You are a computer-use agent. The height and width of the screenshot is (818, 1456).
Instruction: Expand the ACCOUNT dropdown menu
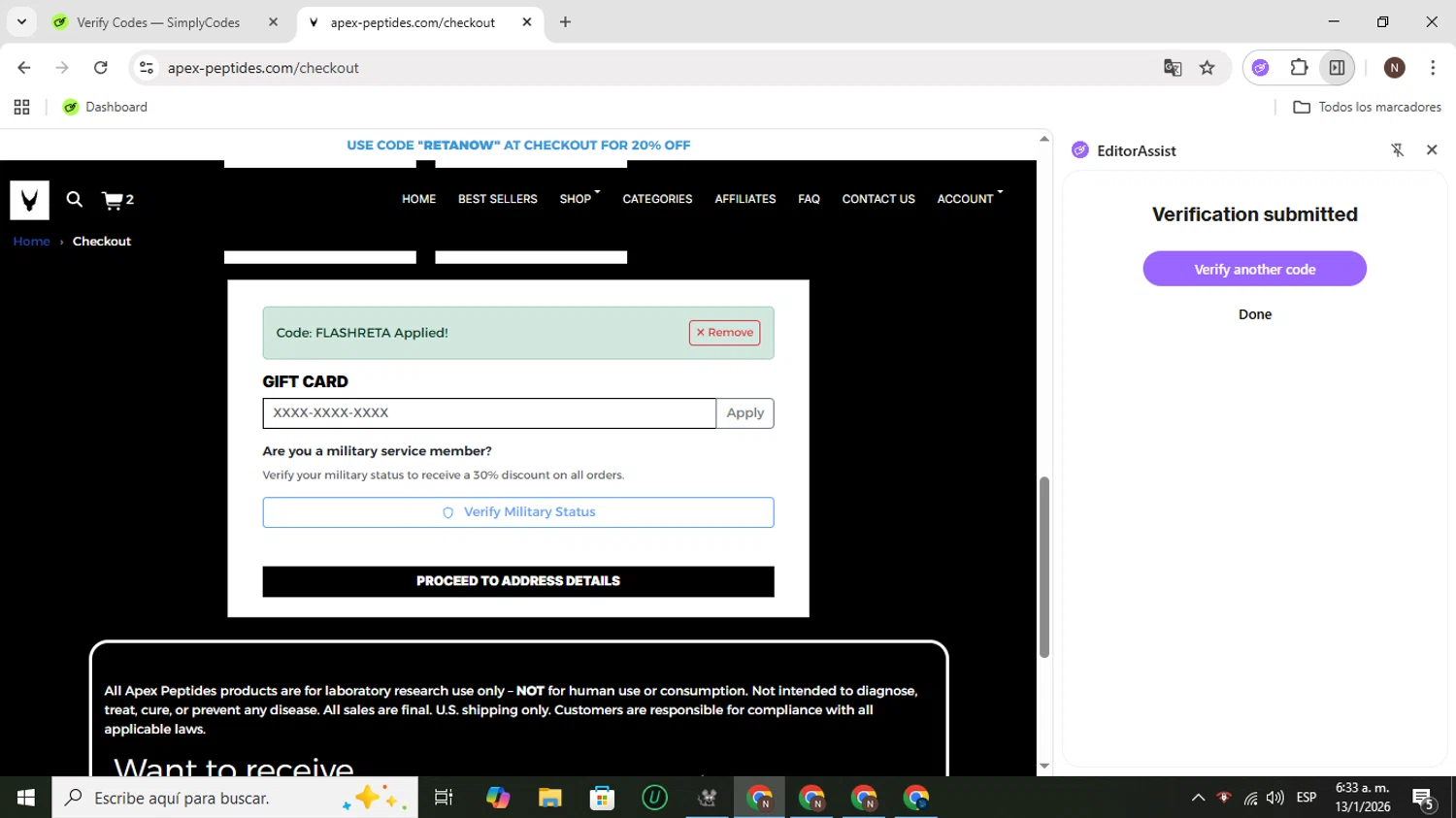point(970,199)
